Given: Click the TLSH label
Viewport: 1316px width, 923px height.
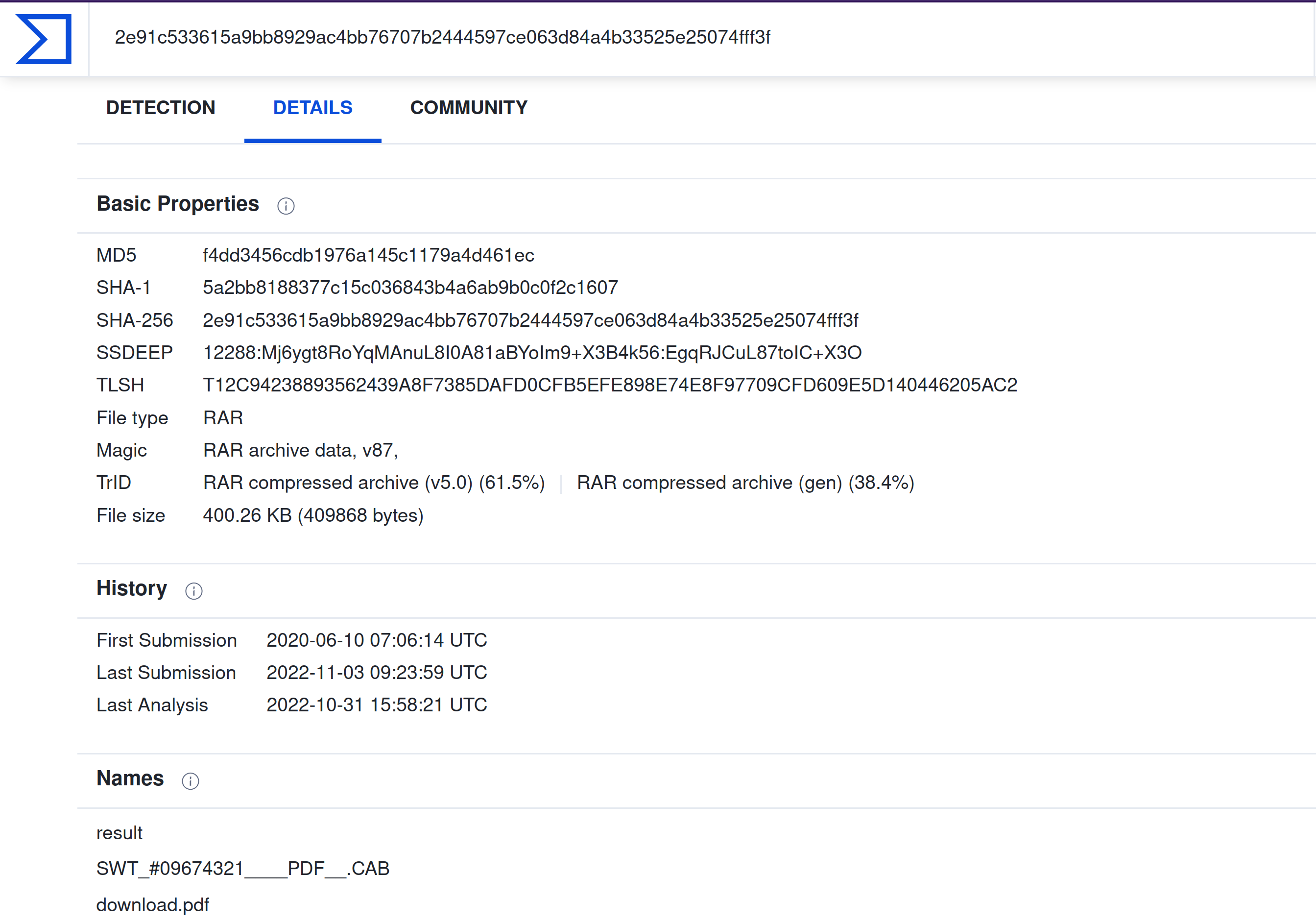Looking at the screenshot, I should (120, 385).
